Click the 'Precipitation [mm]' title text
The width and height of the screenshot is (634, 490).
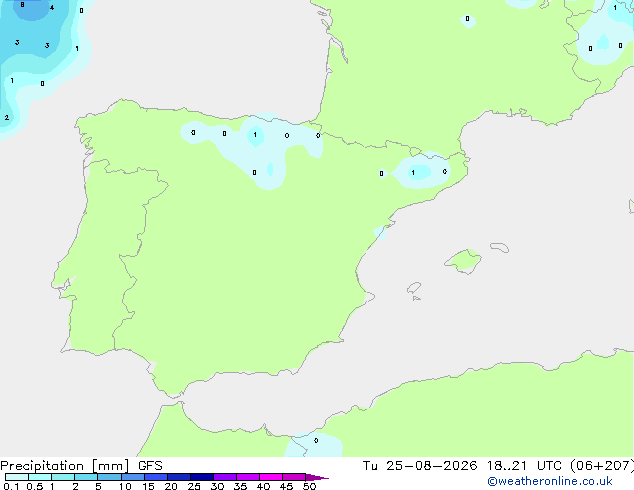[65, 466]
